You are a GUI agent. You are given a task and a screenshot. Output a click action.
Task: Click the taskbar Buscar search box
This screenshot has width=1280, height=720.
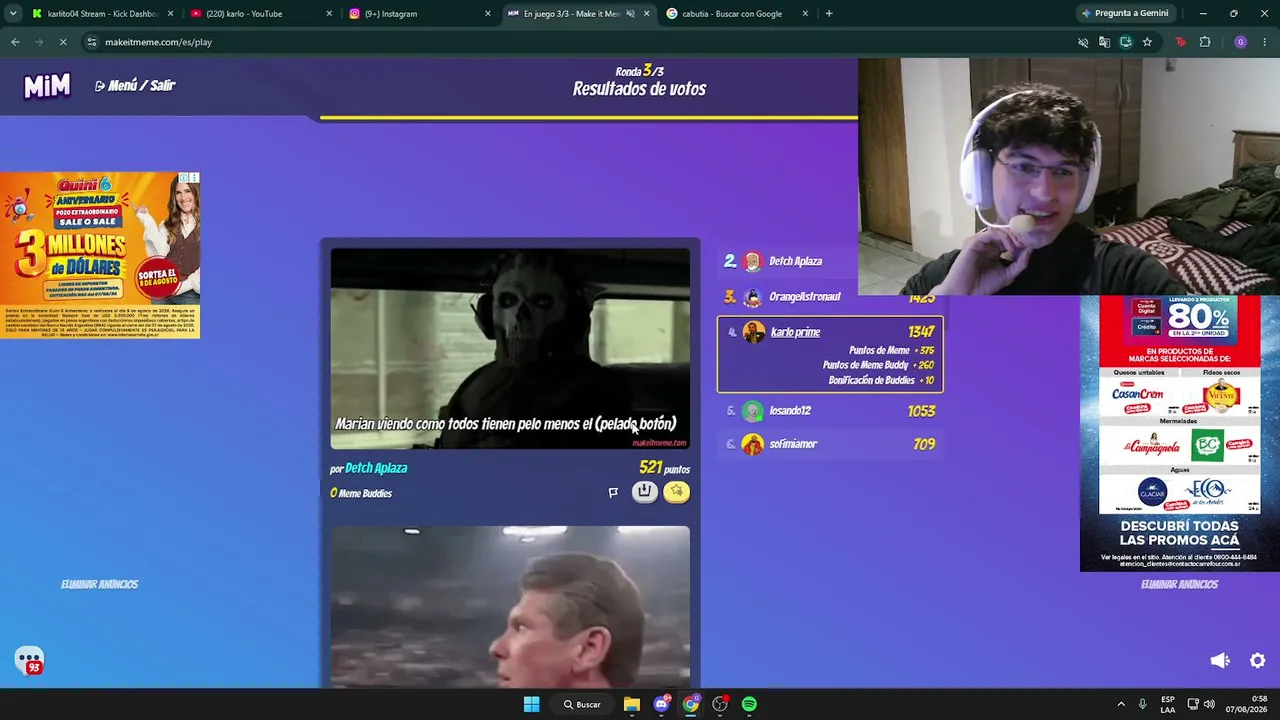(x=582, y=704)
